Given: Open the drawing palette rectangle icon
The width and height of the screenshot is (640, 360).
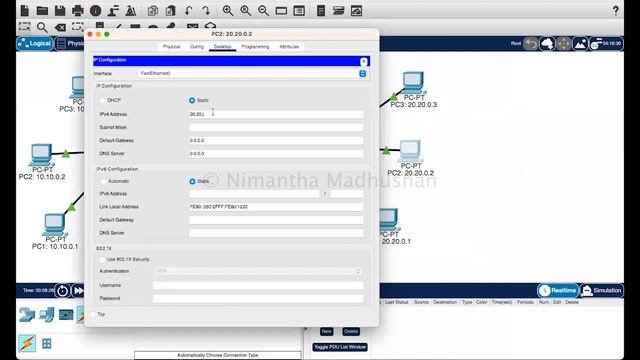Looking at the screenshot, I should [281, 11].
